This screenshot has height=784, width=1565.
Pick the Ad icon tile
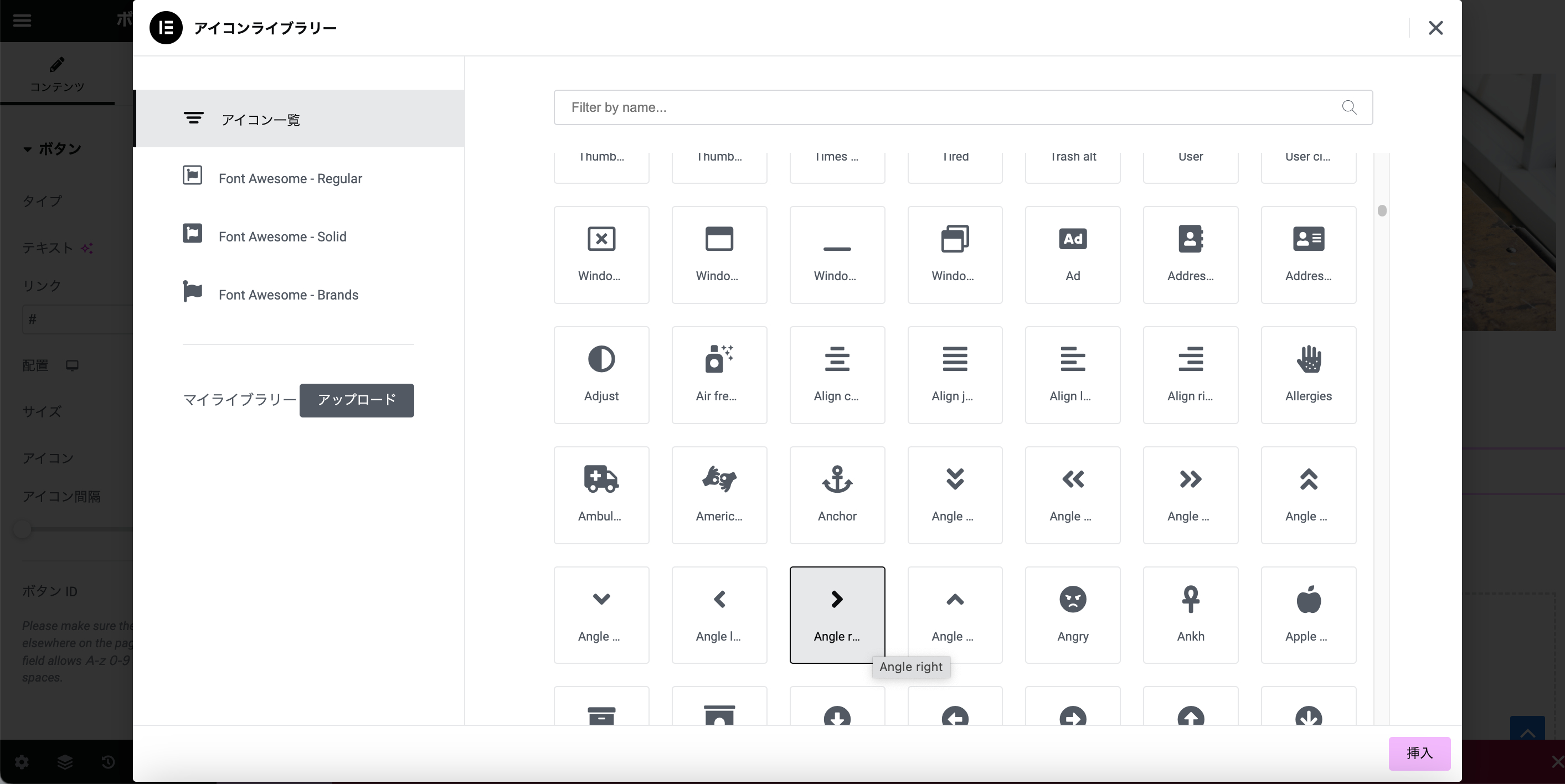[1072, 254]
